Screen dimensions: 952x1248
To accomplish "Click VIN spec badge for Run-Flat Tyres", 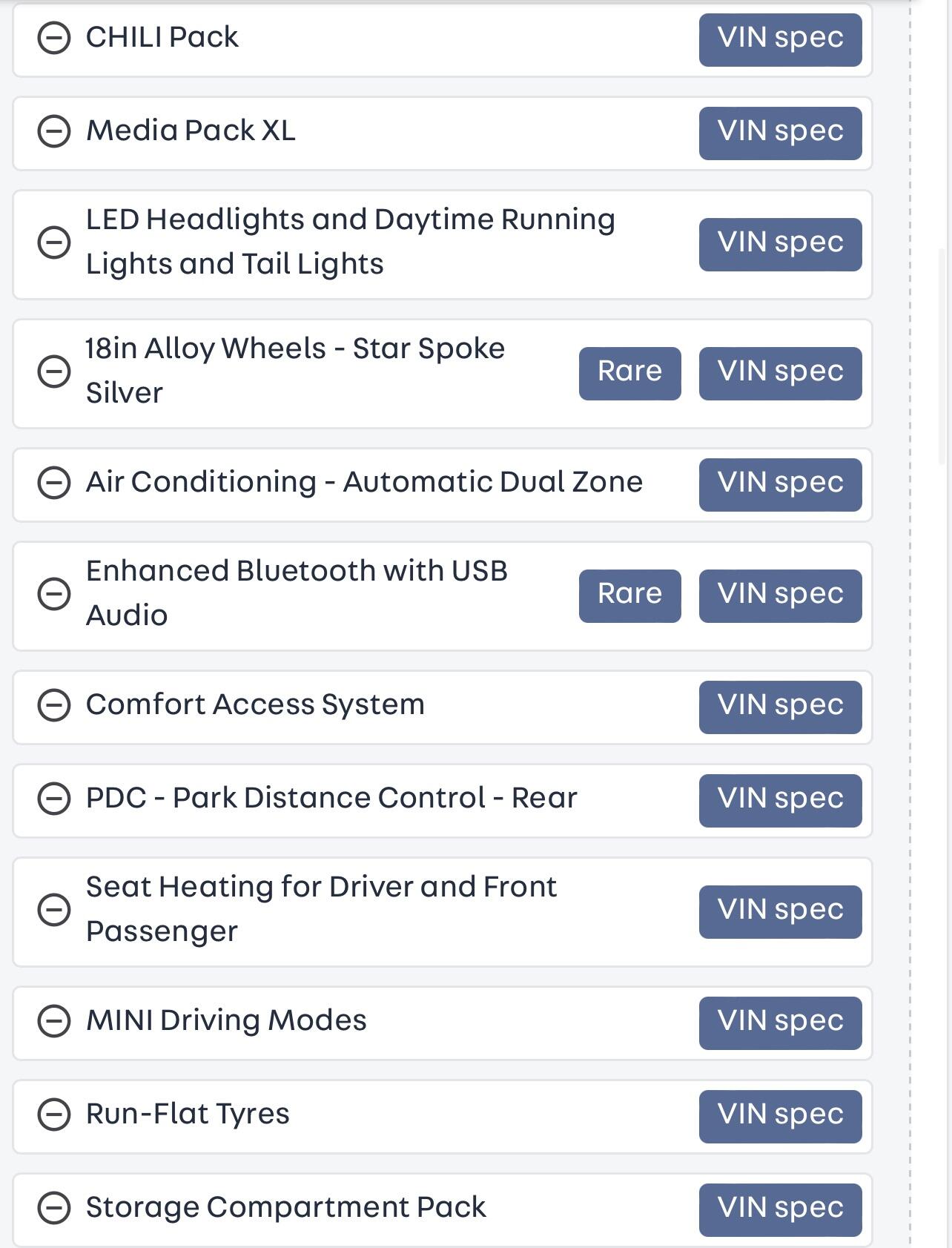I will click(780, 1116).
